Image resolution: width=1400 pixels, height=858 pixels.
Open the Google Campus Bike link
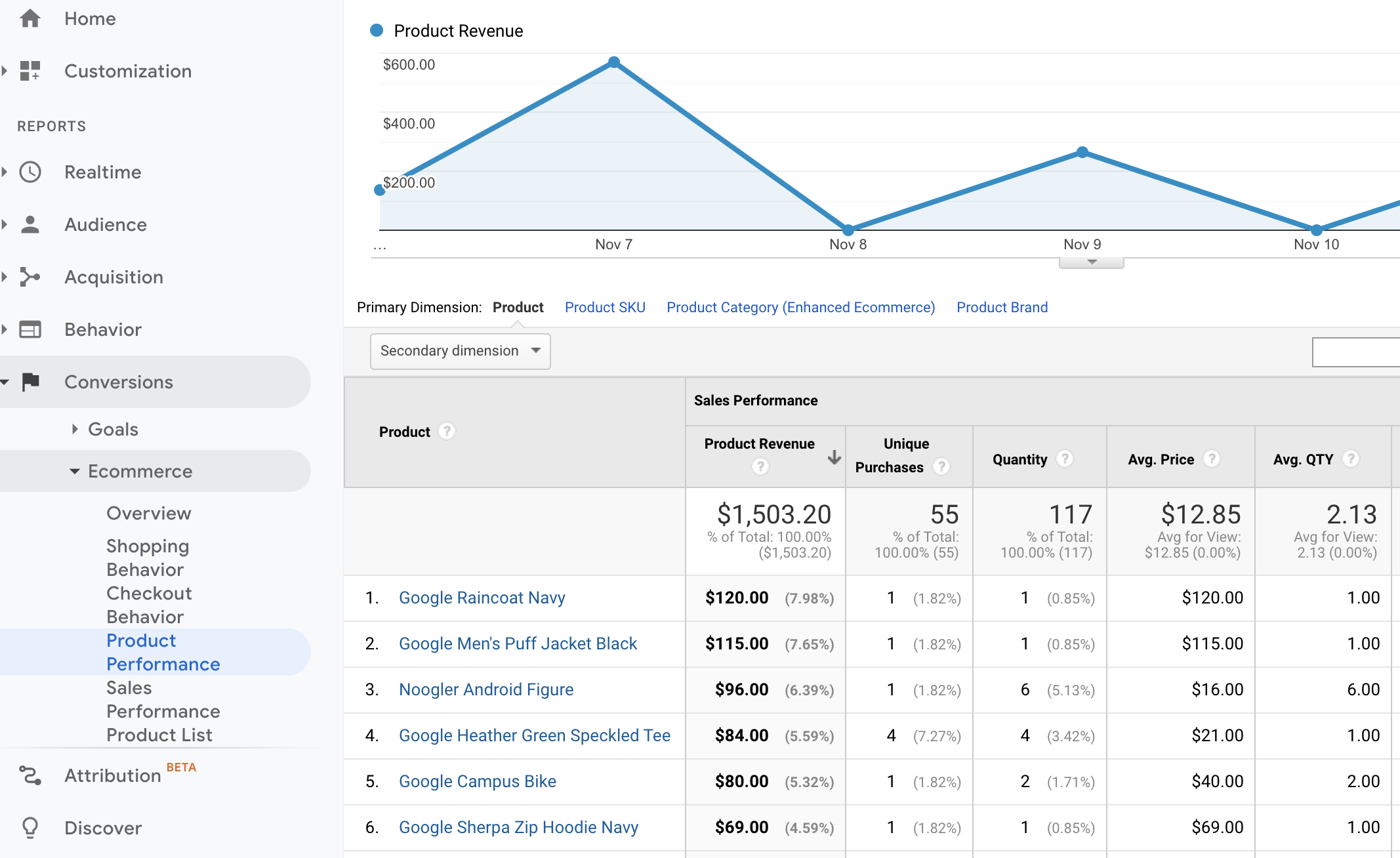478,781
